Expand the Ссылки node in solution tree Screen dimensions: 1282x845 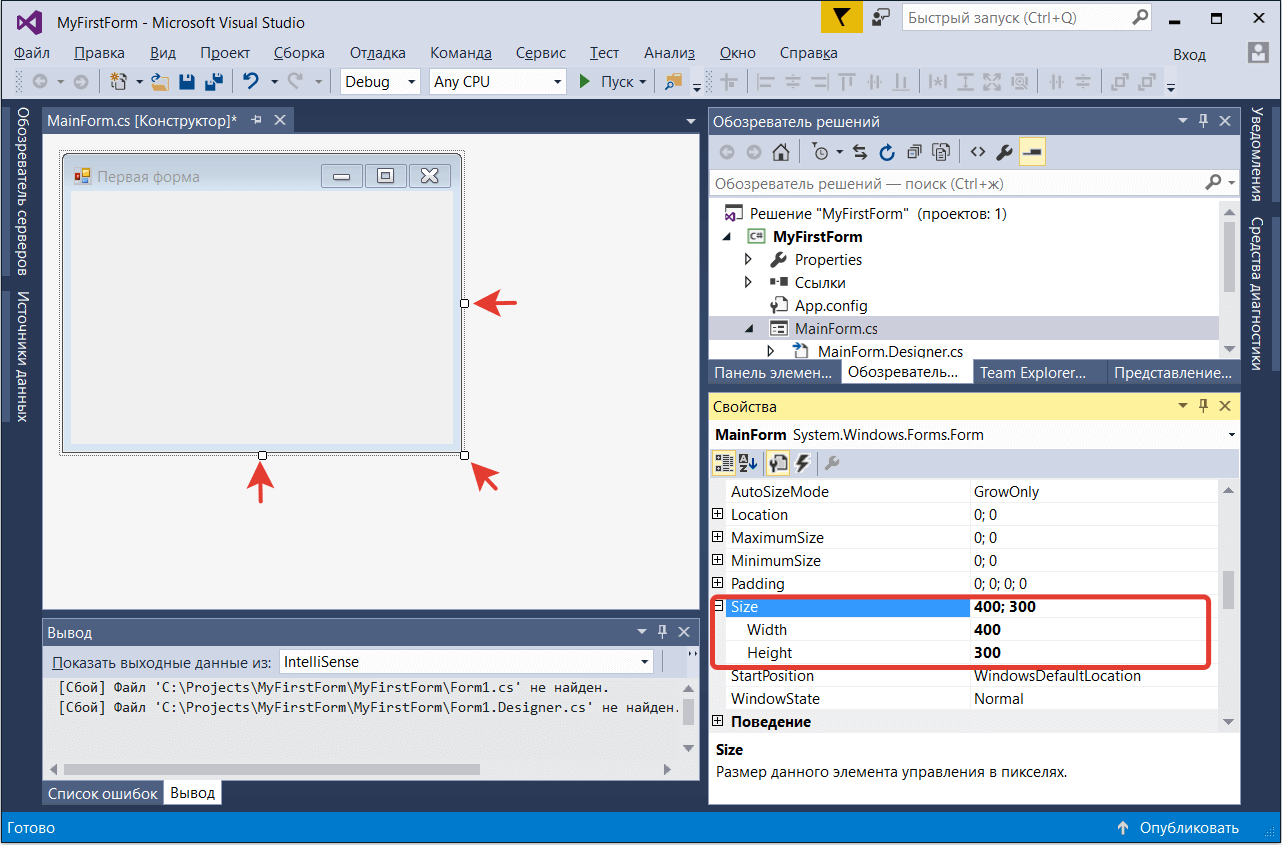click(x=748, y=282)
